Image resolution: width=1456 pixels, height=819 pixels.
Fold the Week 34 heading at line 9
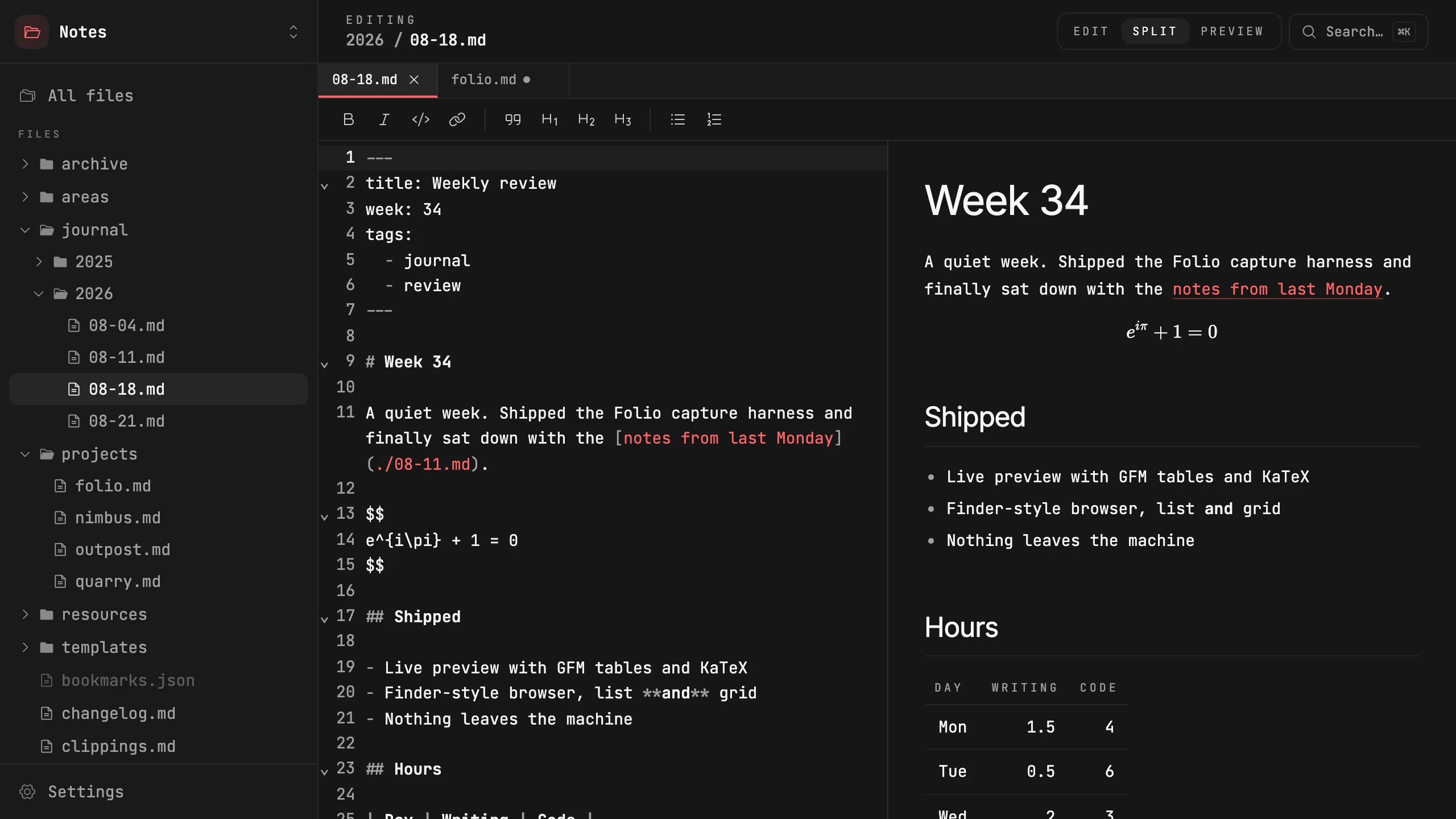pos(325,364)
